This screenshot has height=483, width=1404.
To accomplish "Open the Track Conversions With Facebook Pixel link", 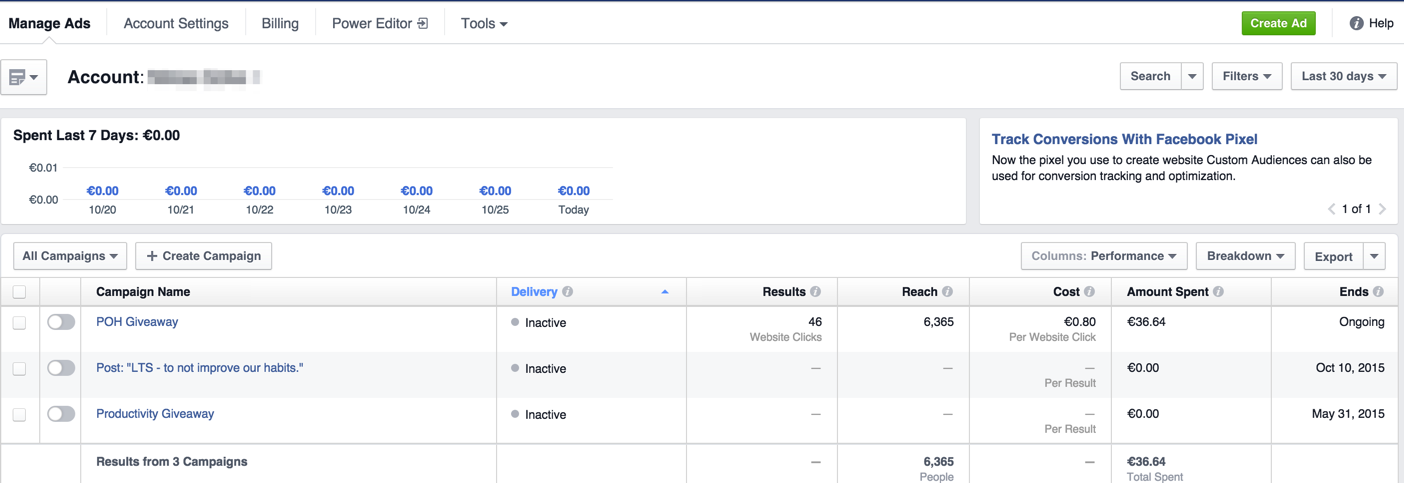I will [1124, 139].
